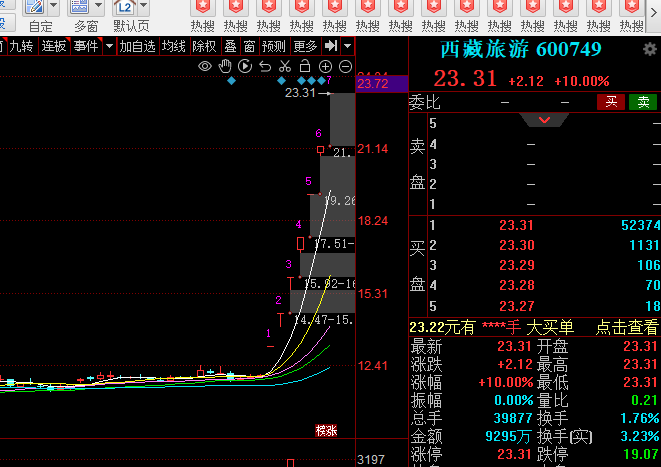The width and height of the screenshot is (661, 467).
Task: Select bid row 4 price 23.28
Action: pos(516,285)
